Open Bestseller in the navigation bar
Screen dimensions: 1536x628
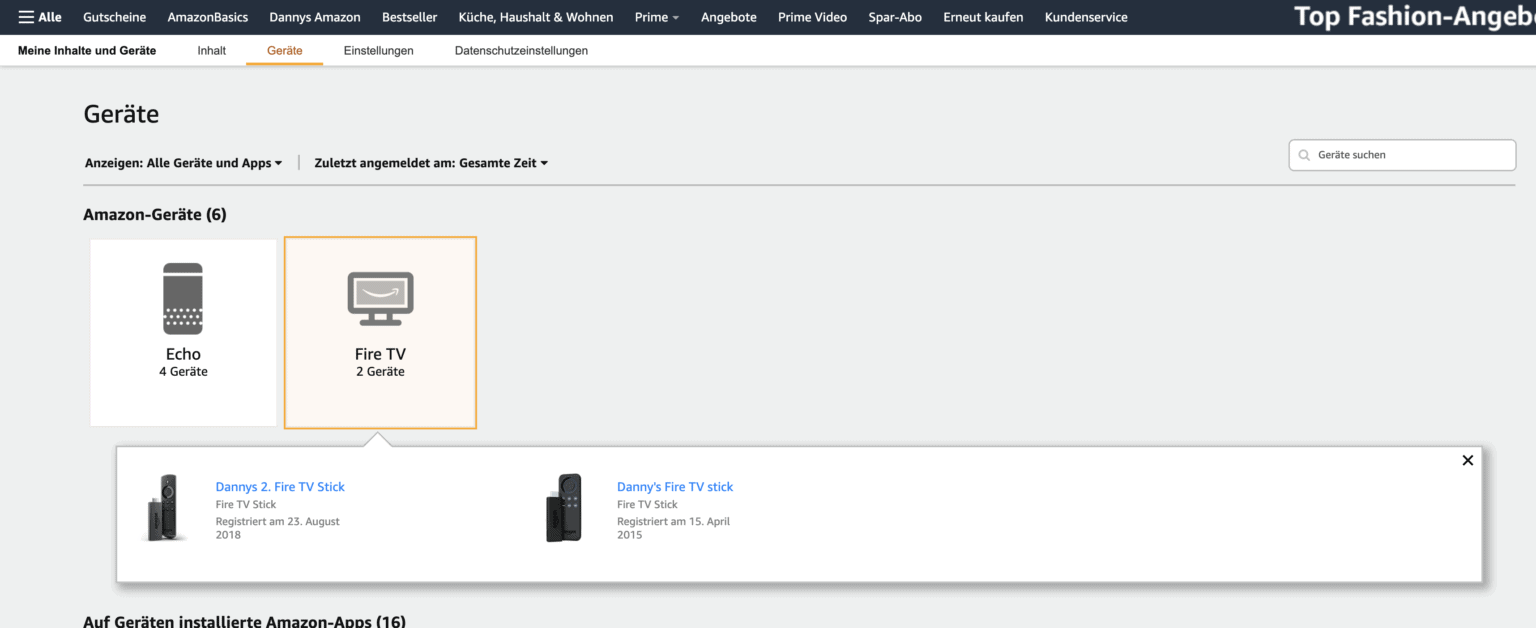tap(410, 17)
